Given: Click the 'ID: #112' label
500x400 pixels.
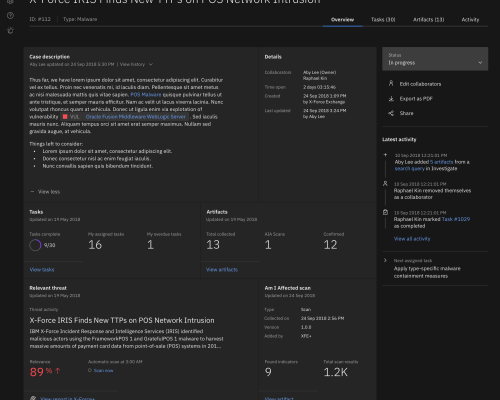Looking at the screenshot, I should (40, 19).
